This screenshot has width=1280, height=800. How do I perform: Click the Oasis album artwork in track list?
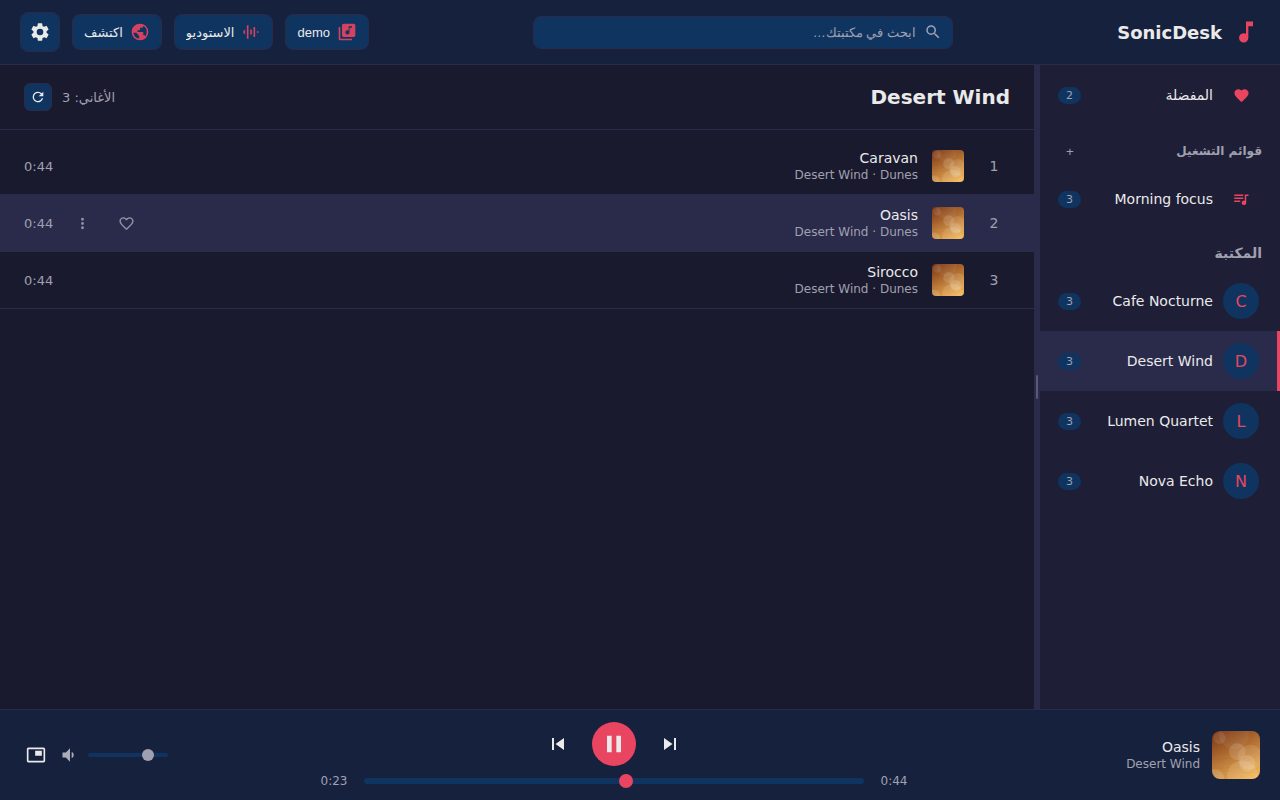click(x=948, y=223)
